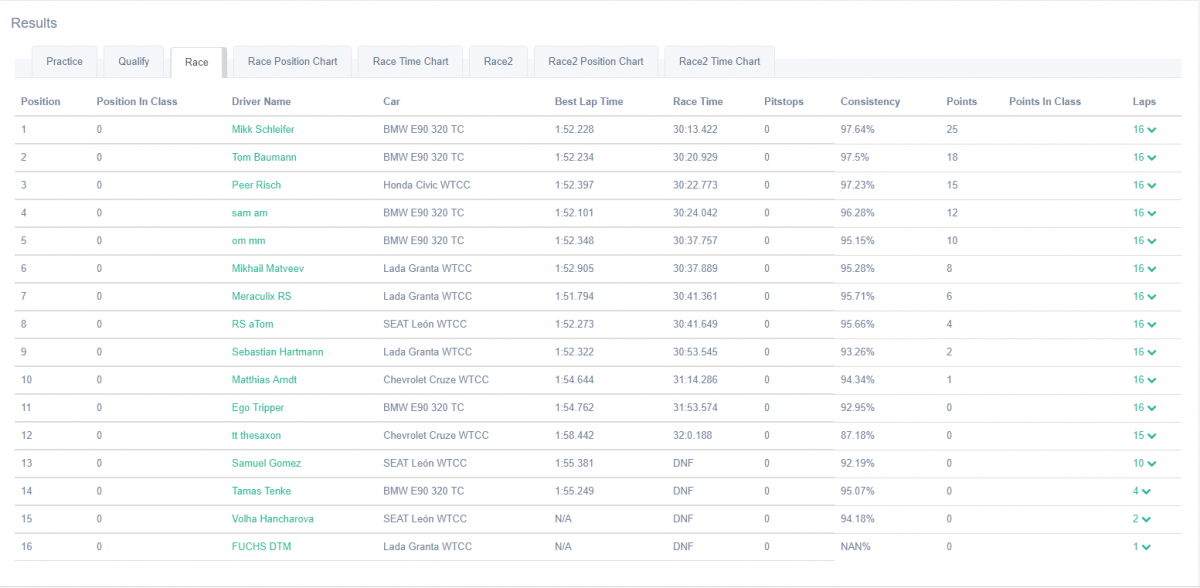The height and width of the screenshot is (588, 1200).
Task: Open Meraculix RS driver link
Action: pos(261,297)
